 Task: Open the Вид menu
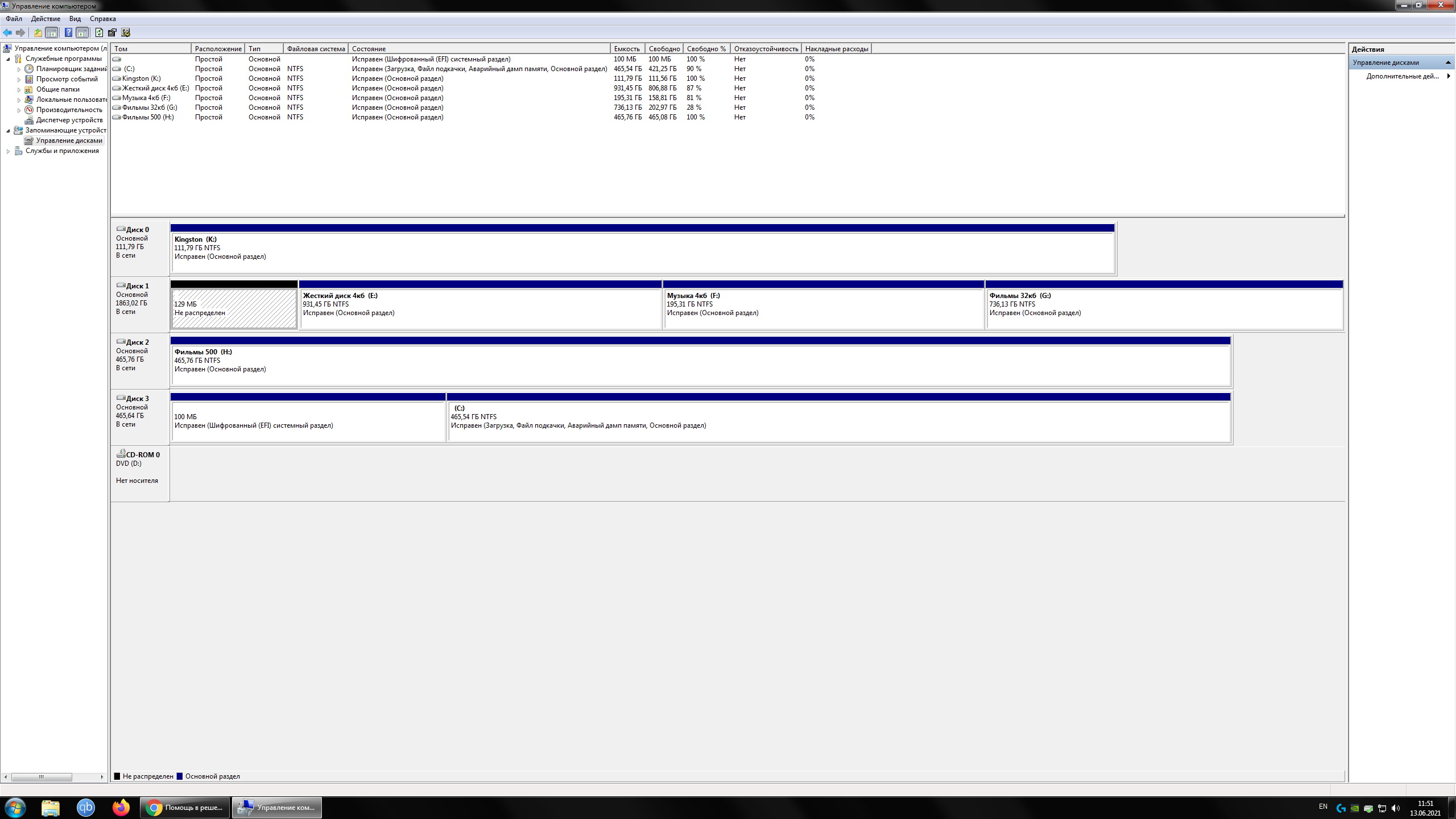click(x=75, y=19)
